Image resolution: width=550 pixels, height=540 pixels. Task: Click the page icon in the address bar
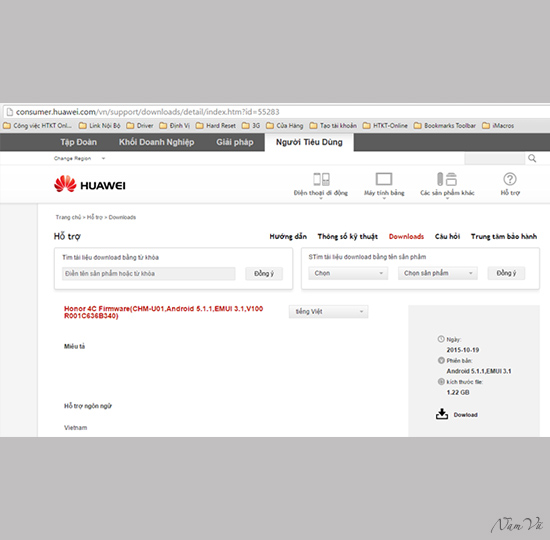coord(10,112)
